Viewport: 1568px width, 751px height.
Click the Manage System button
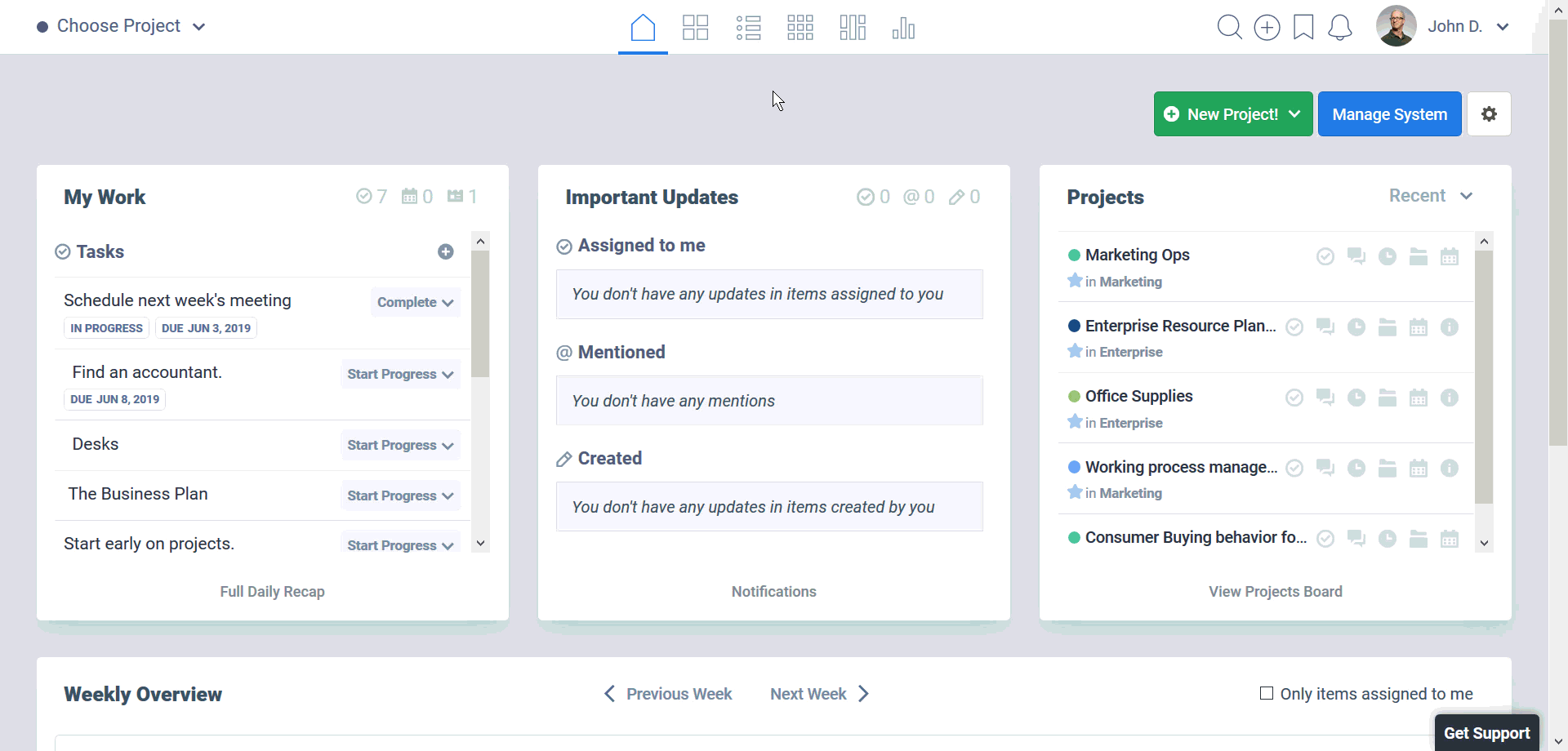(x=1389, y=114)
